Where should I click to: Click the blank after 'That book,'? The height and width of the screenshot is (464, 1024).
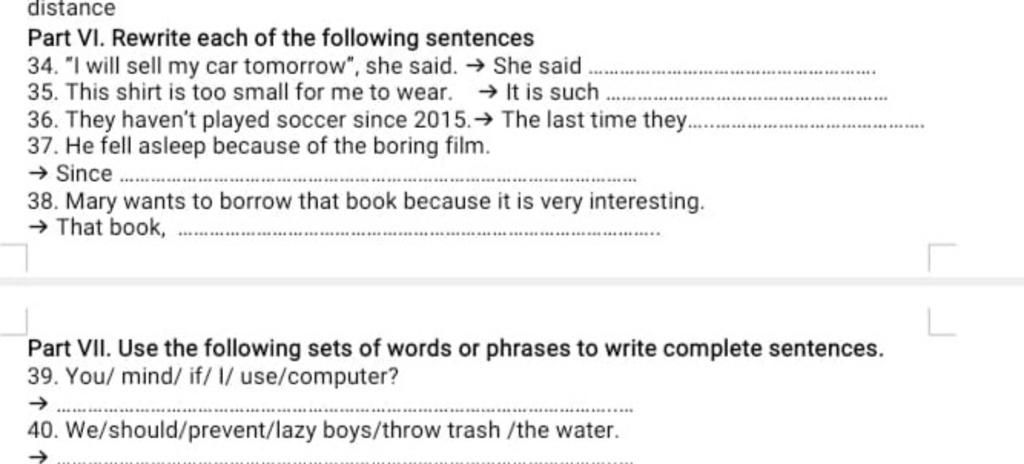(x=419, y=233)
